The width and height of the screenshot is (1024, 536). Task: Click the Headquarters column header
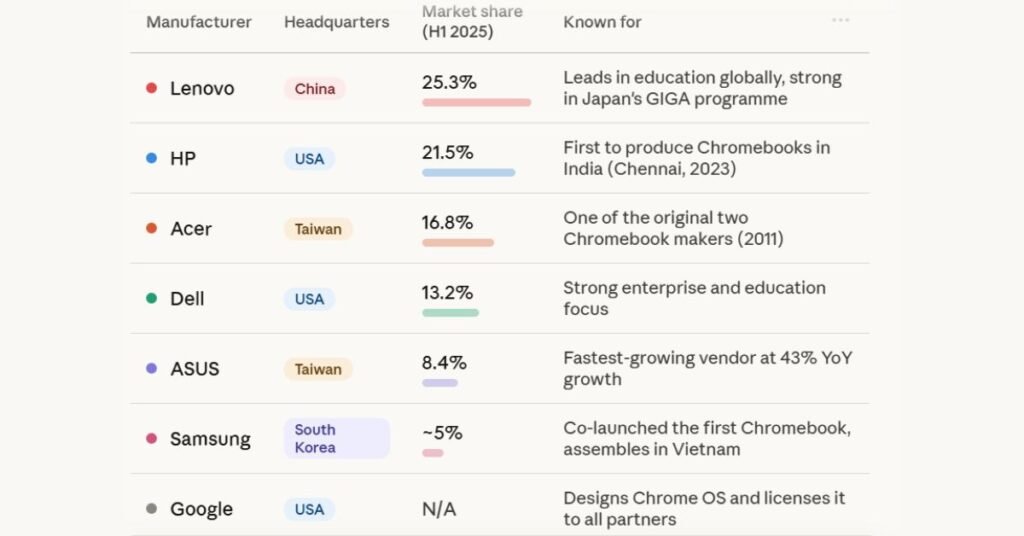click(x=336, y=22)
